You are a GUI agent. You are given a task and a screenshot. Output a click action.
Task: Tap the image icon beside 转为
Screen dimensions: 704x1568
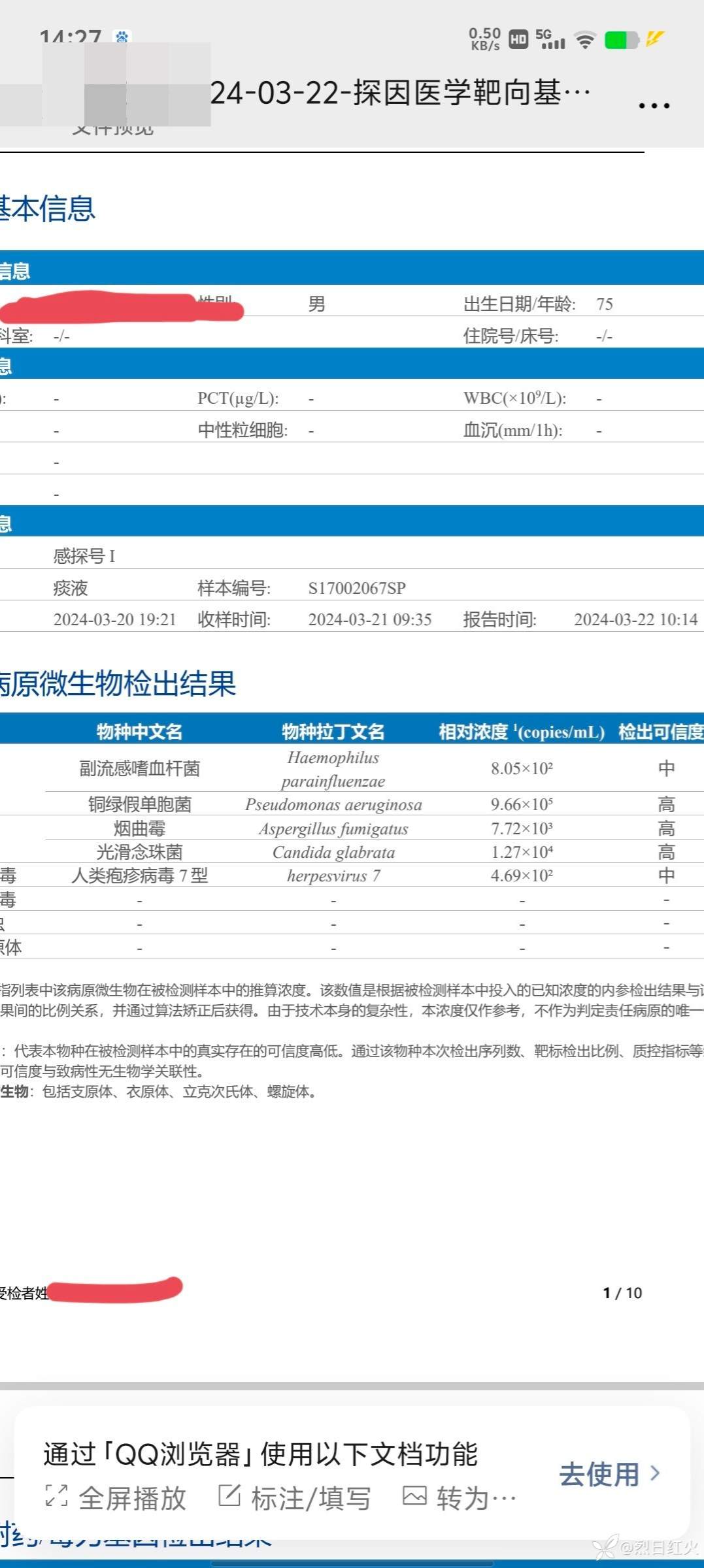pos(414,1495)
